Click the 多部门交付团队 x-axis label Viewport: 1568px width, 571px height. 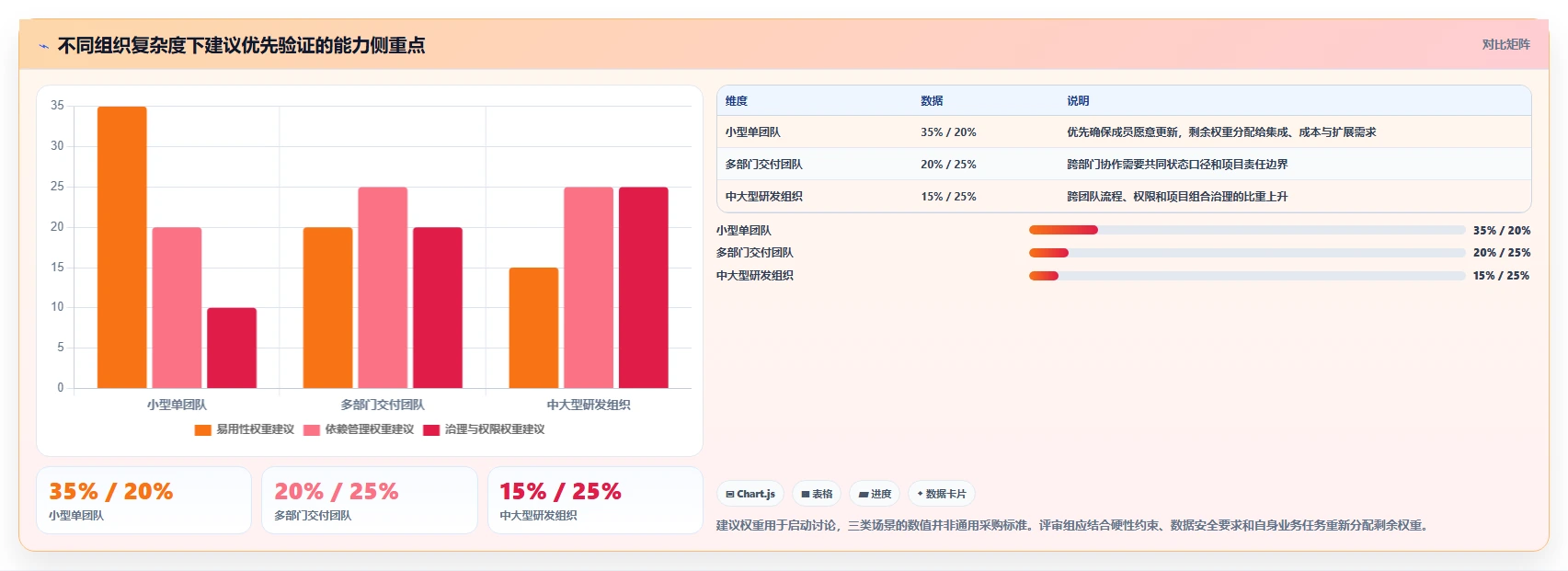(383, 405)
